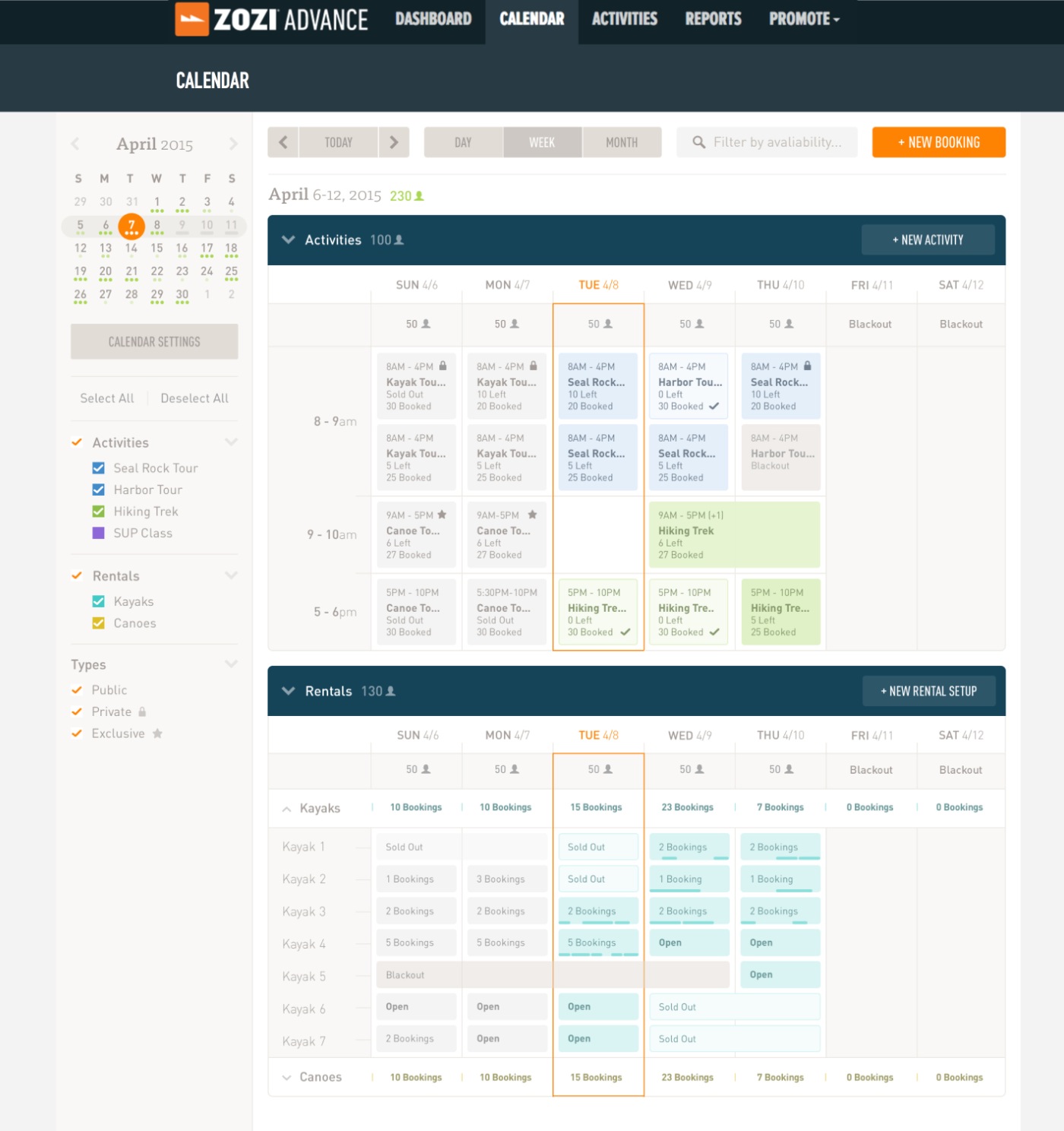1064x1131 pixels.
Task: Open the Promote dropdown menu
Action: 803,19
